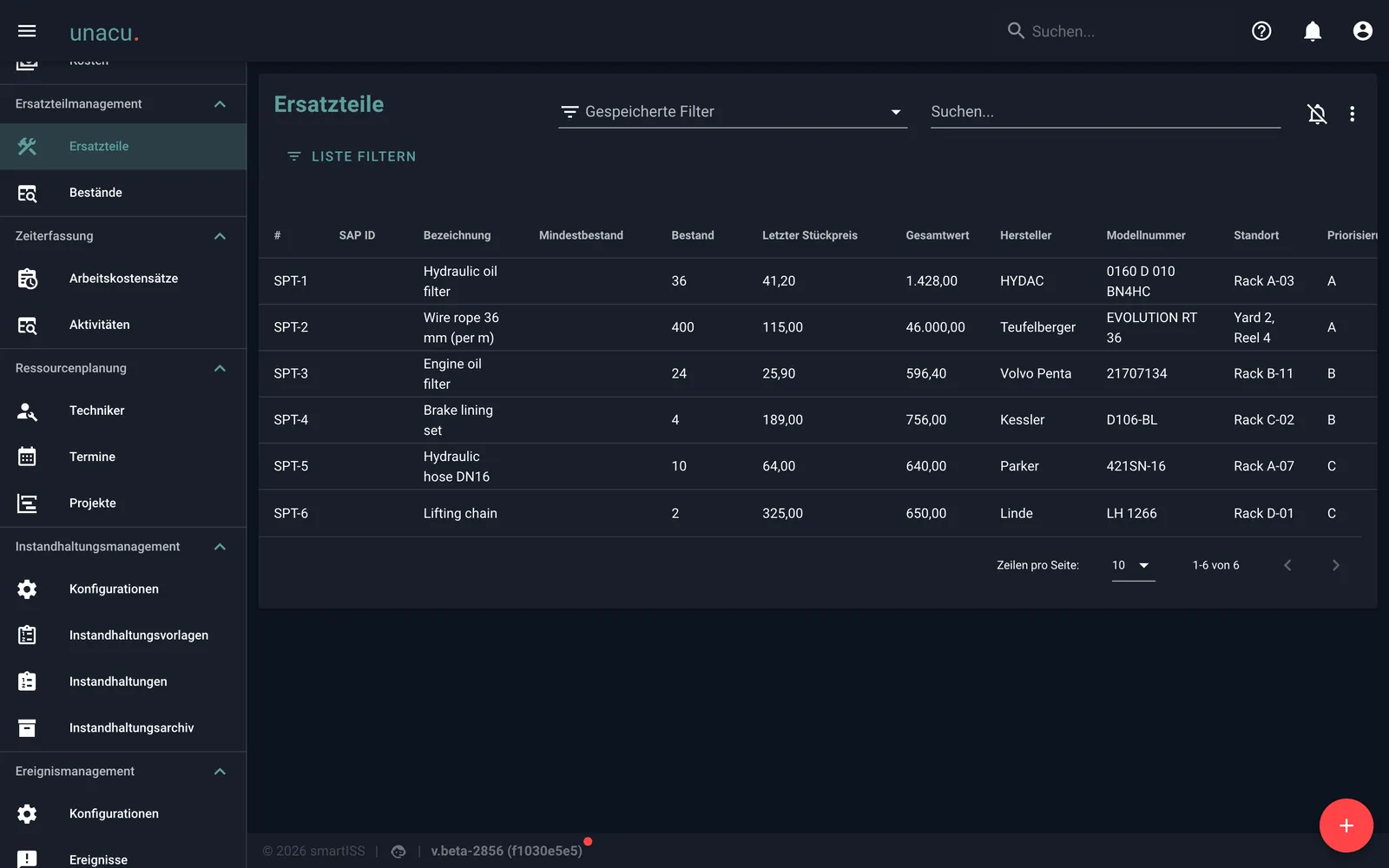Open Instandhaltungen in the sidebar
This screenshot has width=1389, height=868.
coord(122,681)
